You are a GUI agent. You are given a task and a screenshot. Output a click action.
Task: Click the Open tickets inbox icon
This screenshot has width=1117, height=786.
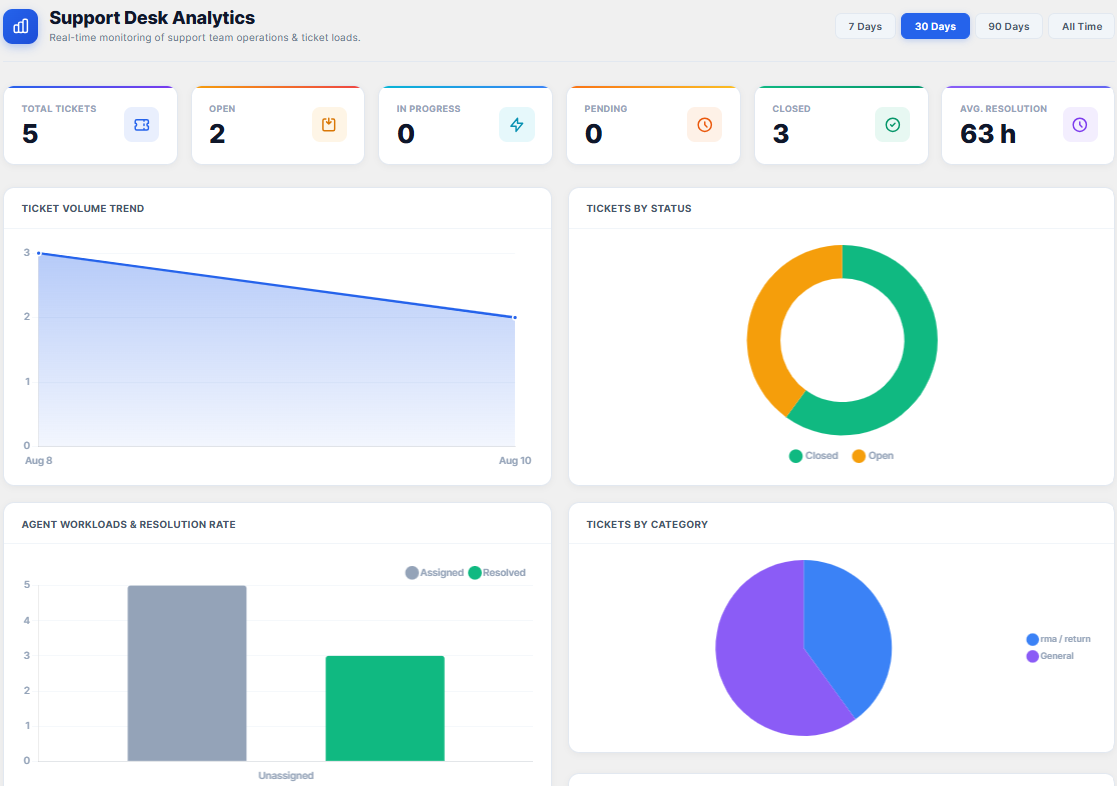tap(329, 125)
